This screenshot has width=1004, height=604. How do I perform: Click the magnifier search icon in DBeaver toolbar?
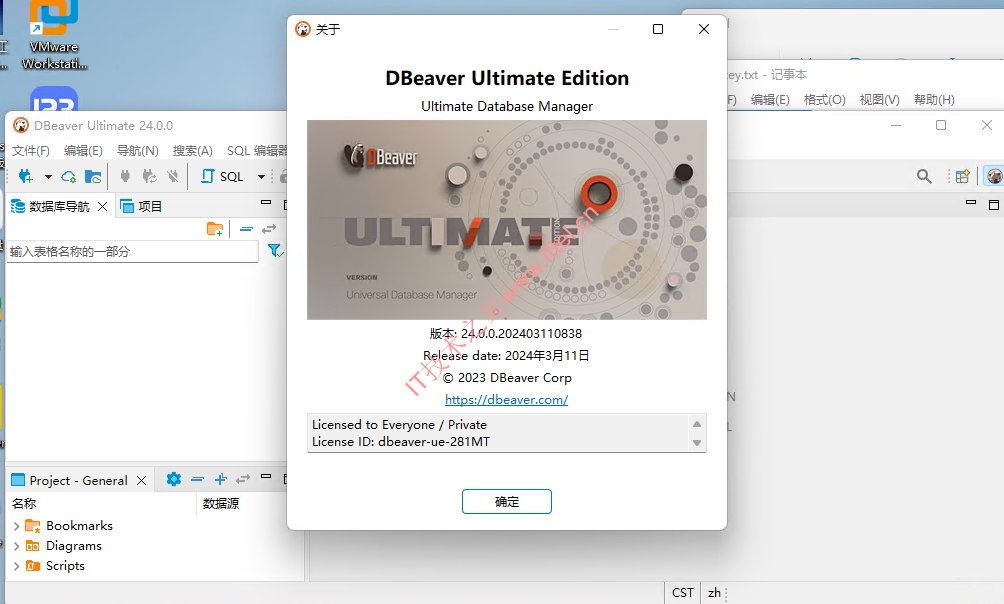[924, 176]
